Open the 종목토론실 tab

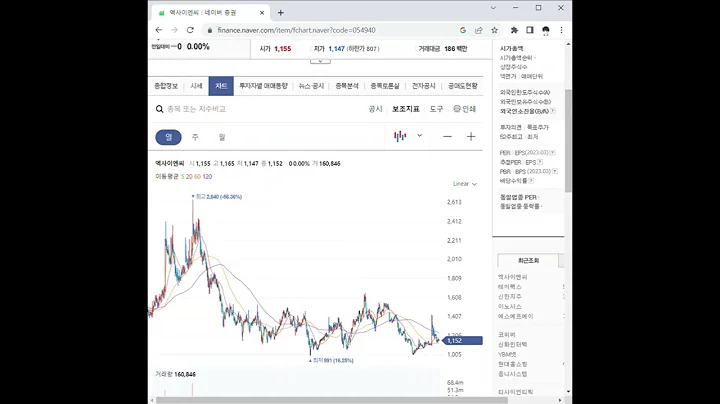coord(385,86)
